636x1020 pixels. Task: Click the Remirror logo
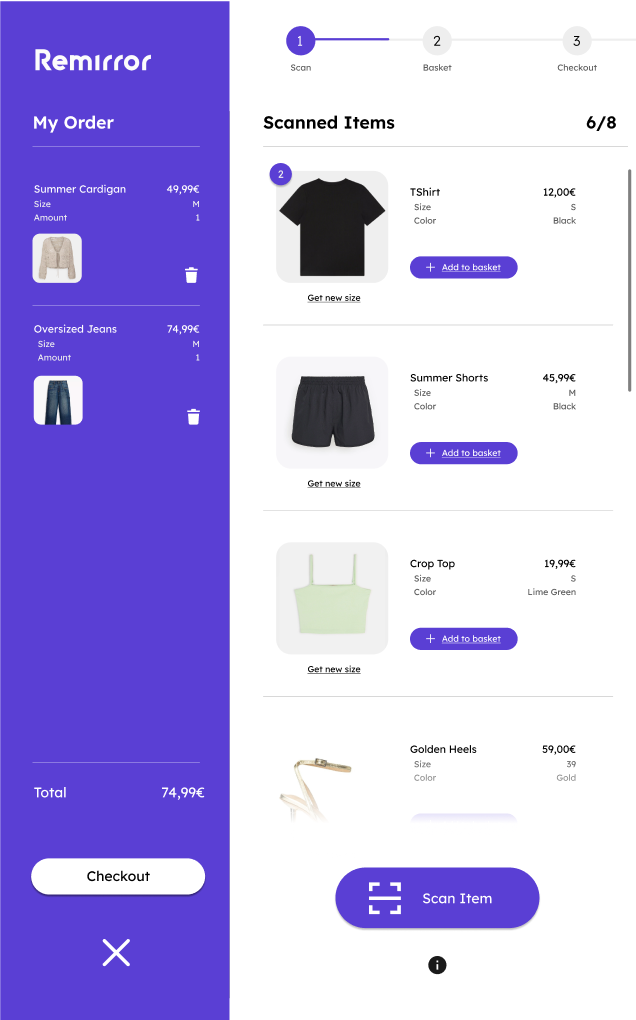coord(92,60)
